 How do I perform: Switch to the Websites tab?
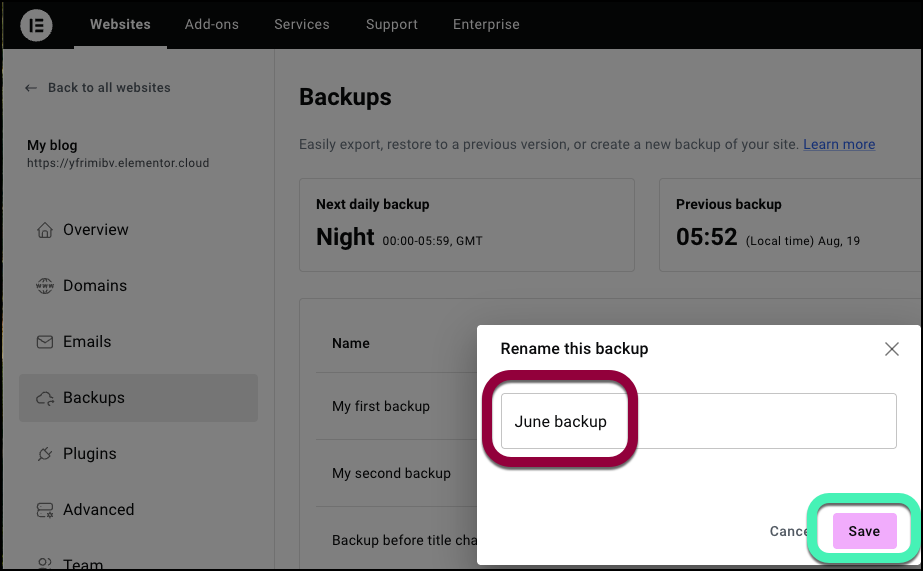[120, 24]
